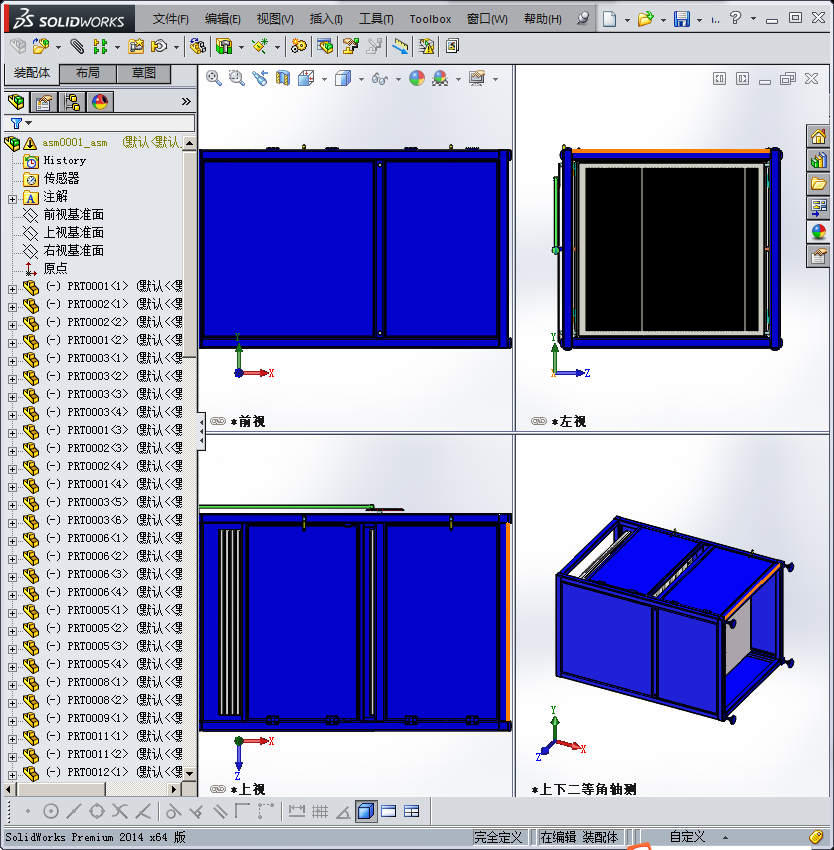The image size is (834, 850).
Task: Open File Explorer folder icon in task pane
Action: (x=818, y=184)
